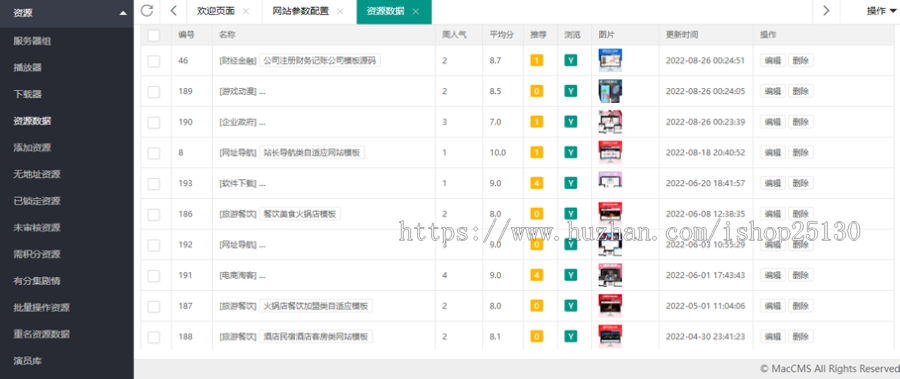Click 删除 for row 193

point(801,183)
